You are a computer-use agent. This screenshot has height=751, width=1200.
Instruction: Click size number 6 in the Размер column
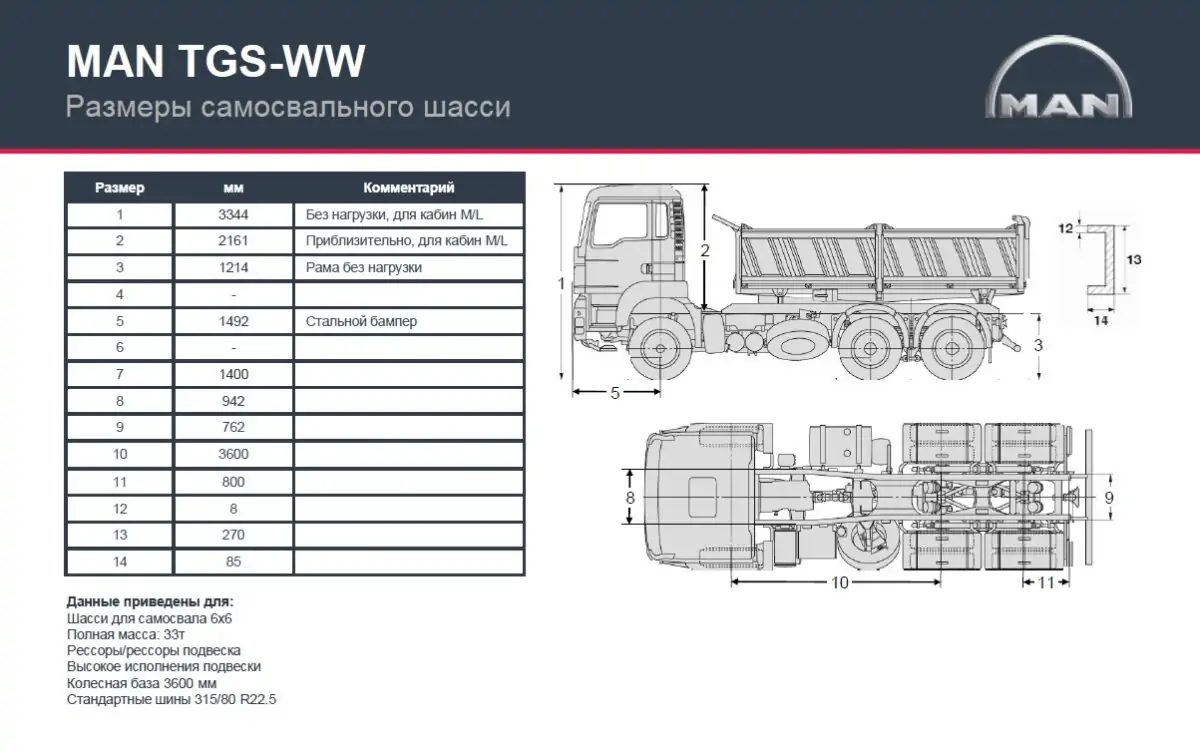click(x=120, y=348)
